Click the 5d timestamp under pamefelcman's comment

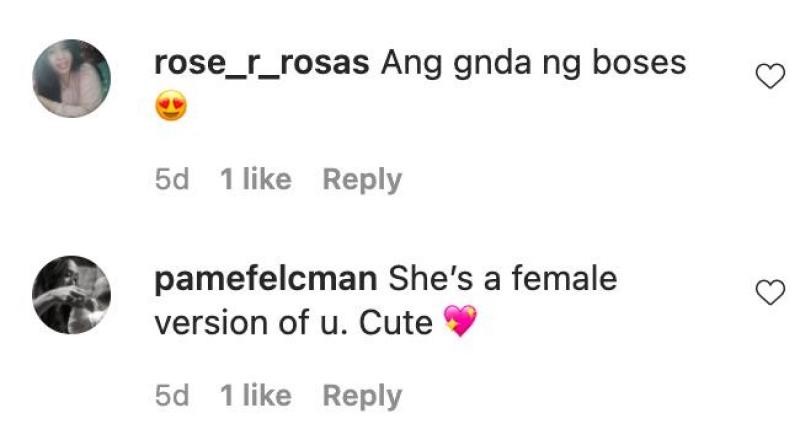click(172, 396)
